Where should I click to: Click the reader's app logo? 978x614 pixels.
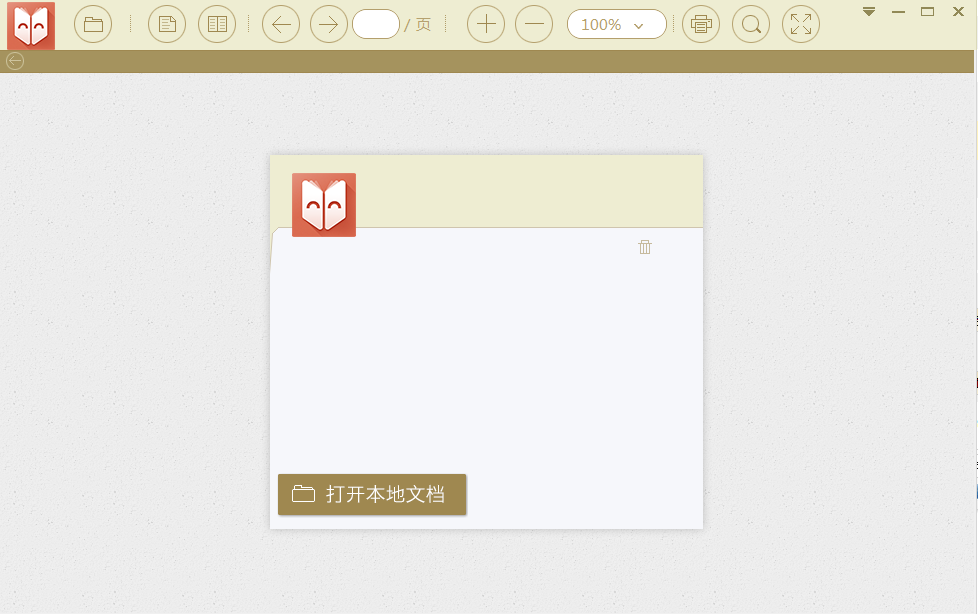coord(30,25)
